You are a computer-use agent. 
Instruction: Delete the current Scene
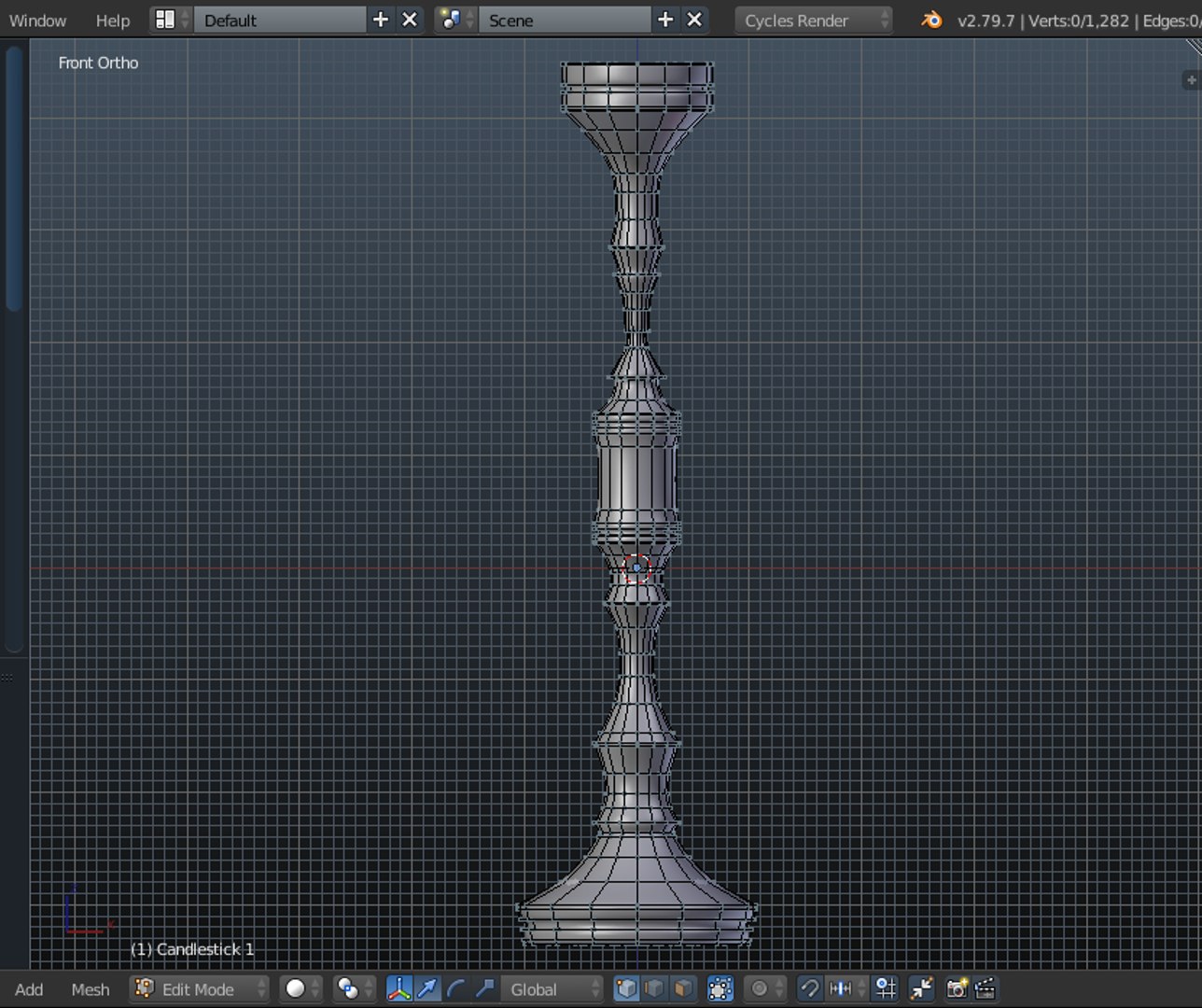tap(694, 20)
